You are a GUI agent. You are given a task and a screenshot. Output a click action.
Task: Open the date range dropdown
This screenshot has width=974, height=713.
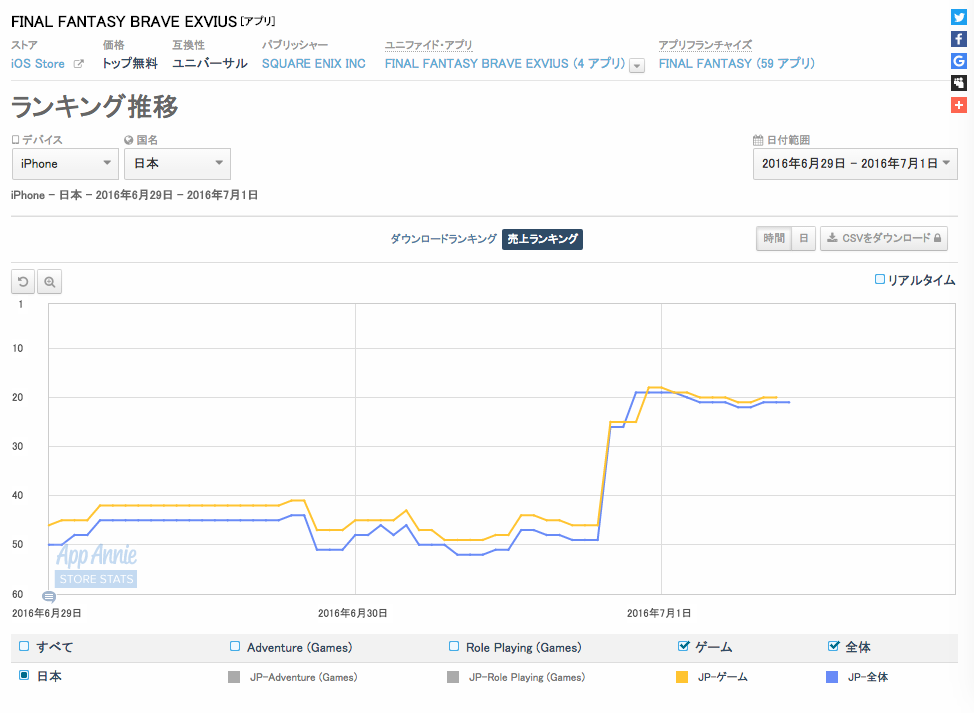click(x=855, y=164)
